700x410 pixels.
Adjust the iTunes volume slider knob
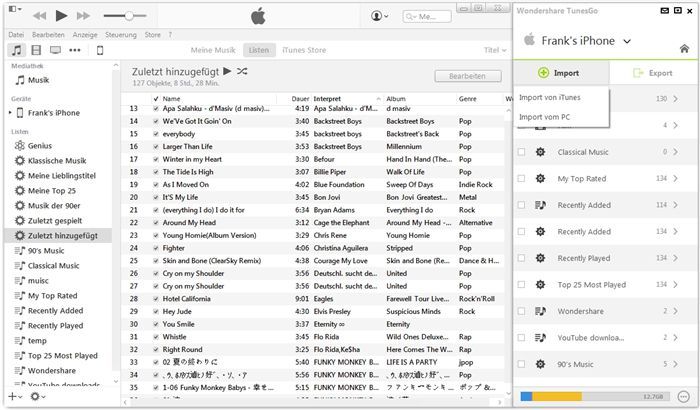129,16
